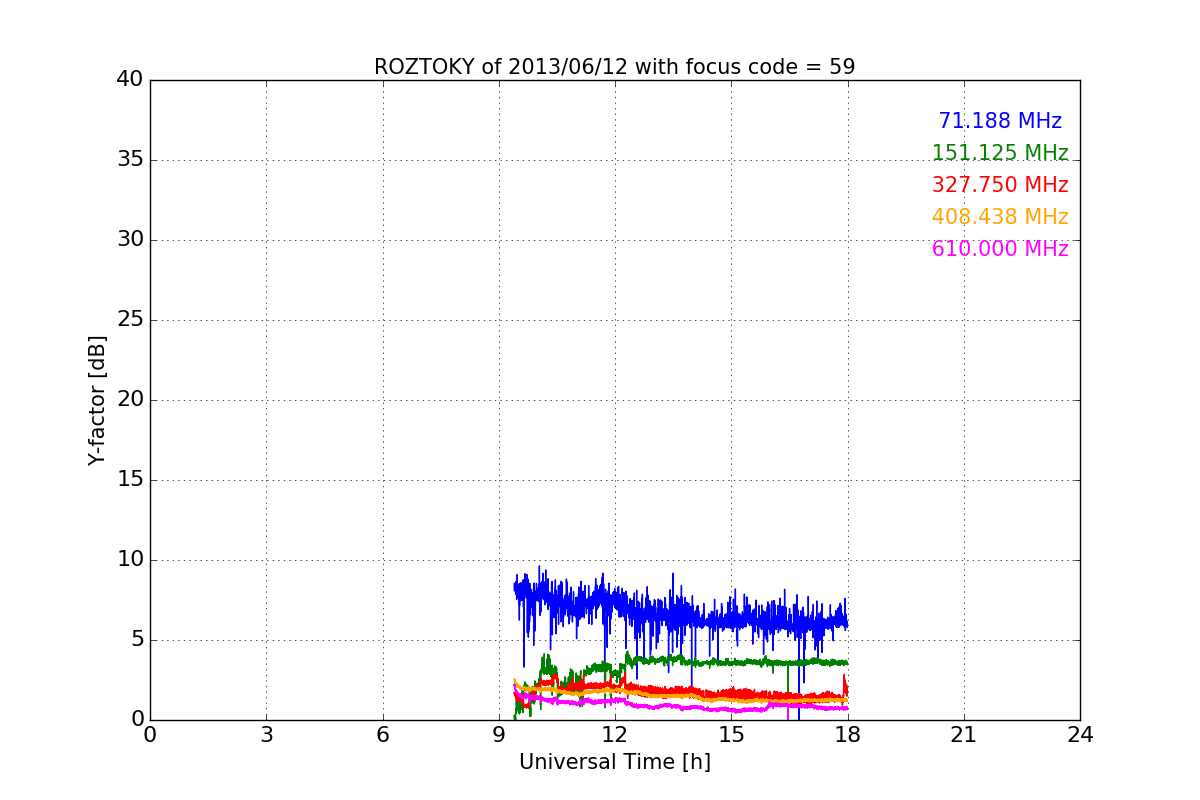The image size is (1200, 800).
Task: Click the x-axis tick label 24
Action: click(1080, 735)
